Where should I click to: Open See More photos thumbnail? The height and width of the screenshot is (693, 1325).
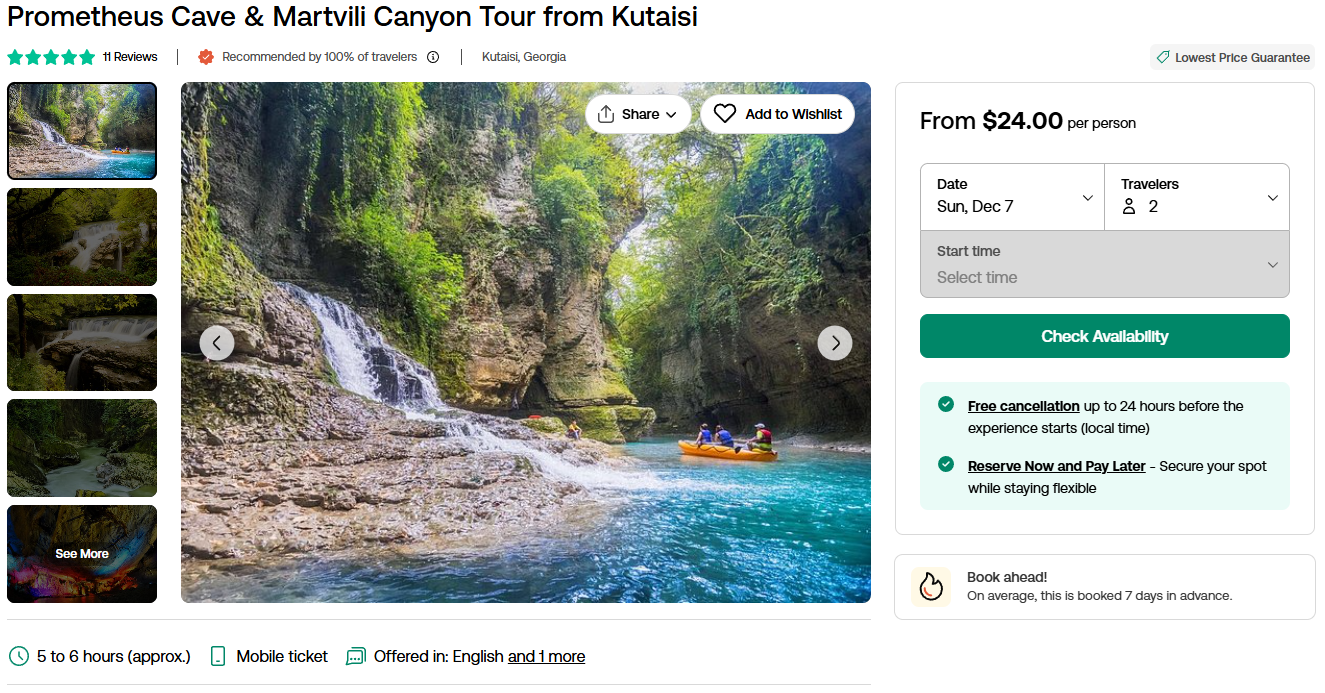click(82, 554)
